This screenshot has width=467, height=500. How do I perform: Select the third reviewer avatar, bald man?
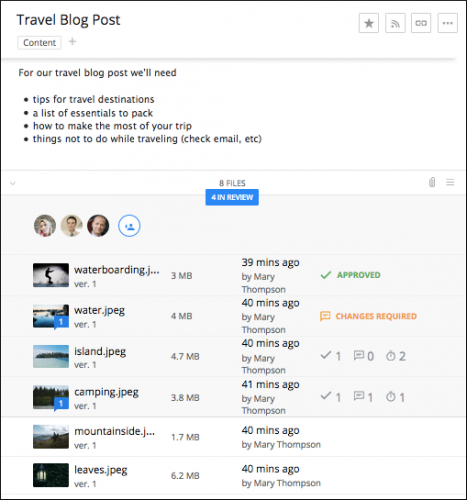98,226
